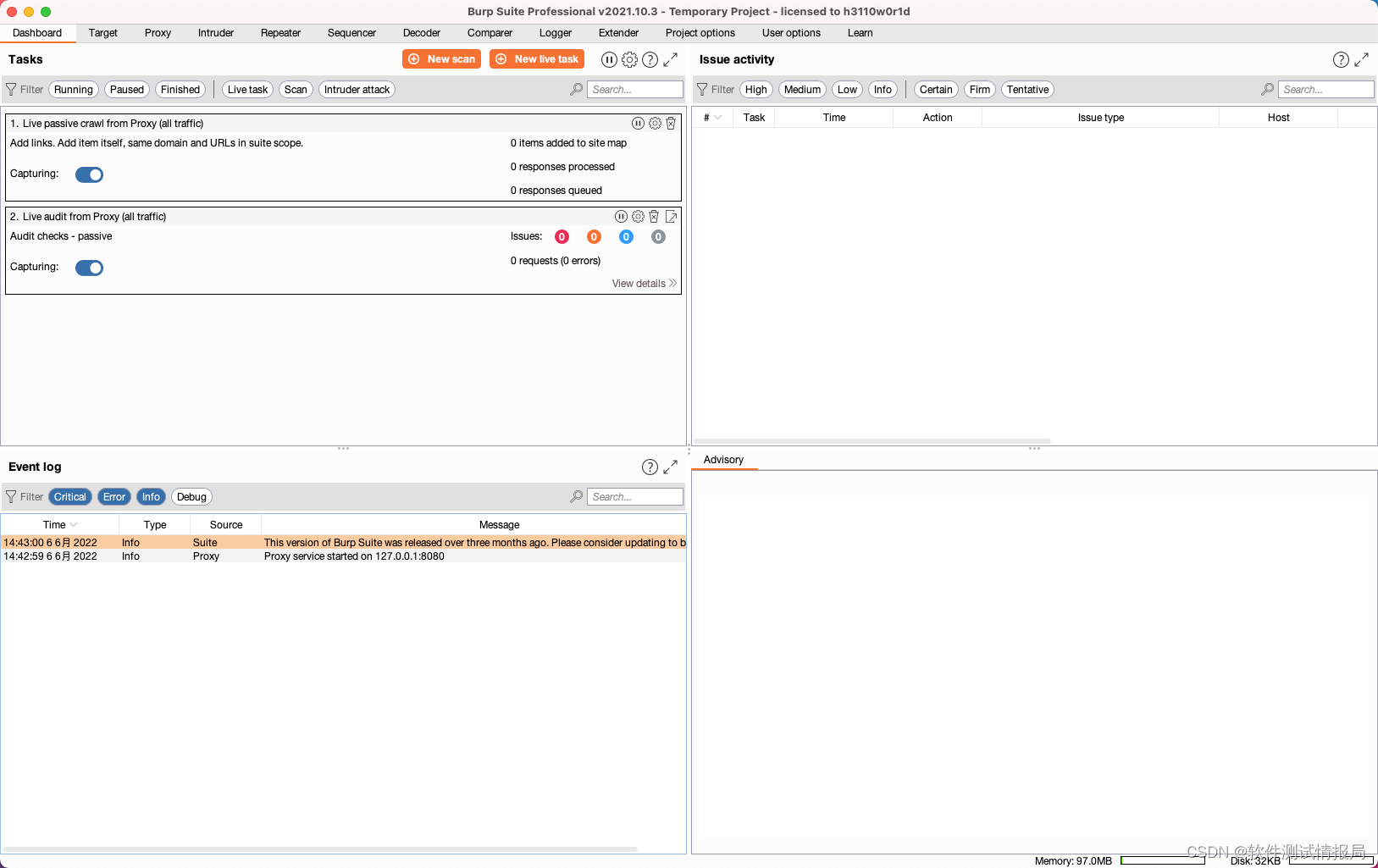Click the Message column header in Event log

click(x=473, y=525)
